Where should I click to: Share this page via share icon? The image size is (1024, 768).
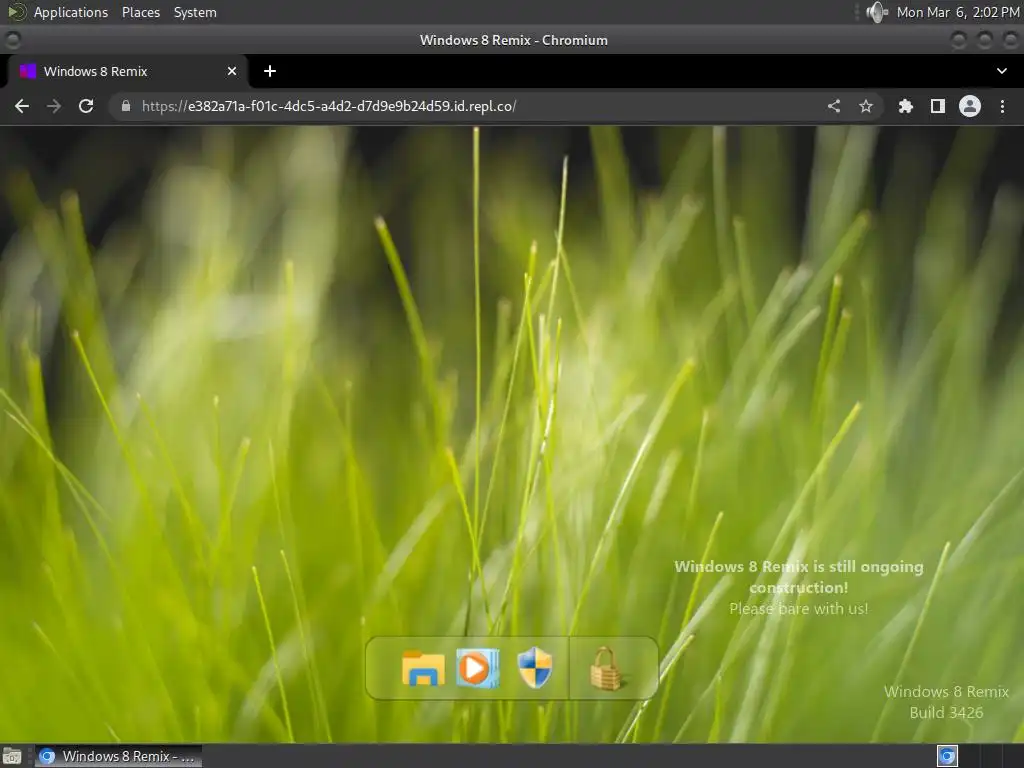tap(834, 106)
